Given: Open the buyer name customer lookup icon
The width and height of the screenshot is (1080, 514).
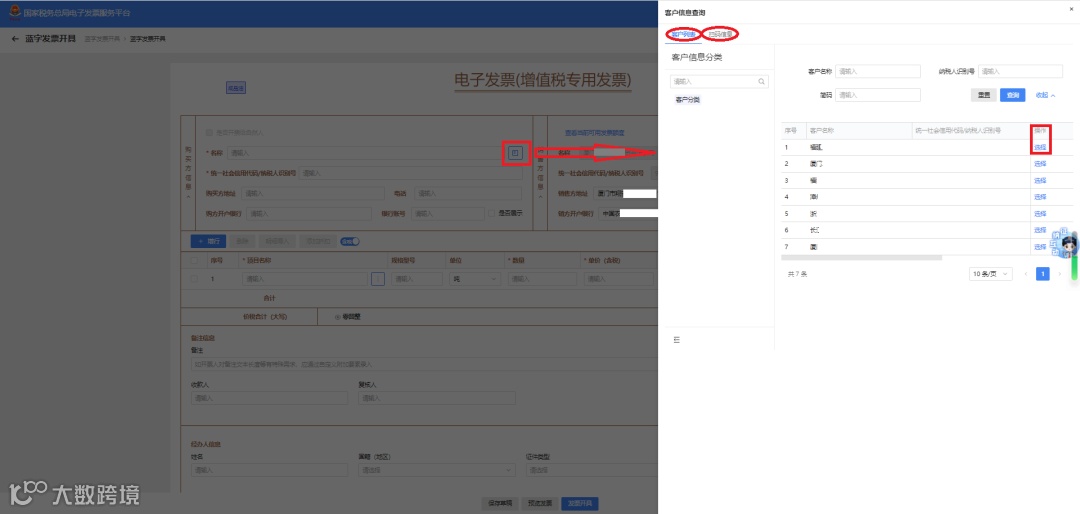Looking at the screenshot, I should (515, 153).
